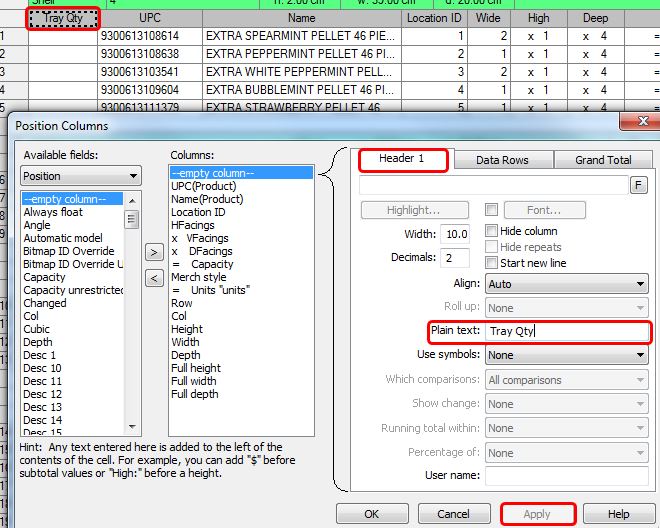Click the Name column header in table
Viewport: 660px width, 528px height.
tap(302, 18)
